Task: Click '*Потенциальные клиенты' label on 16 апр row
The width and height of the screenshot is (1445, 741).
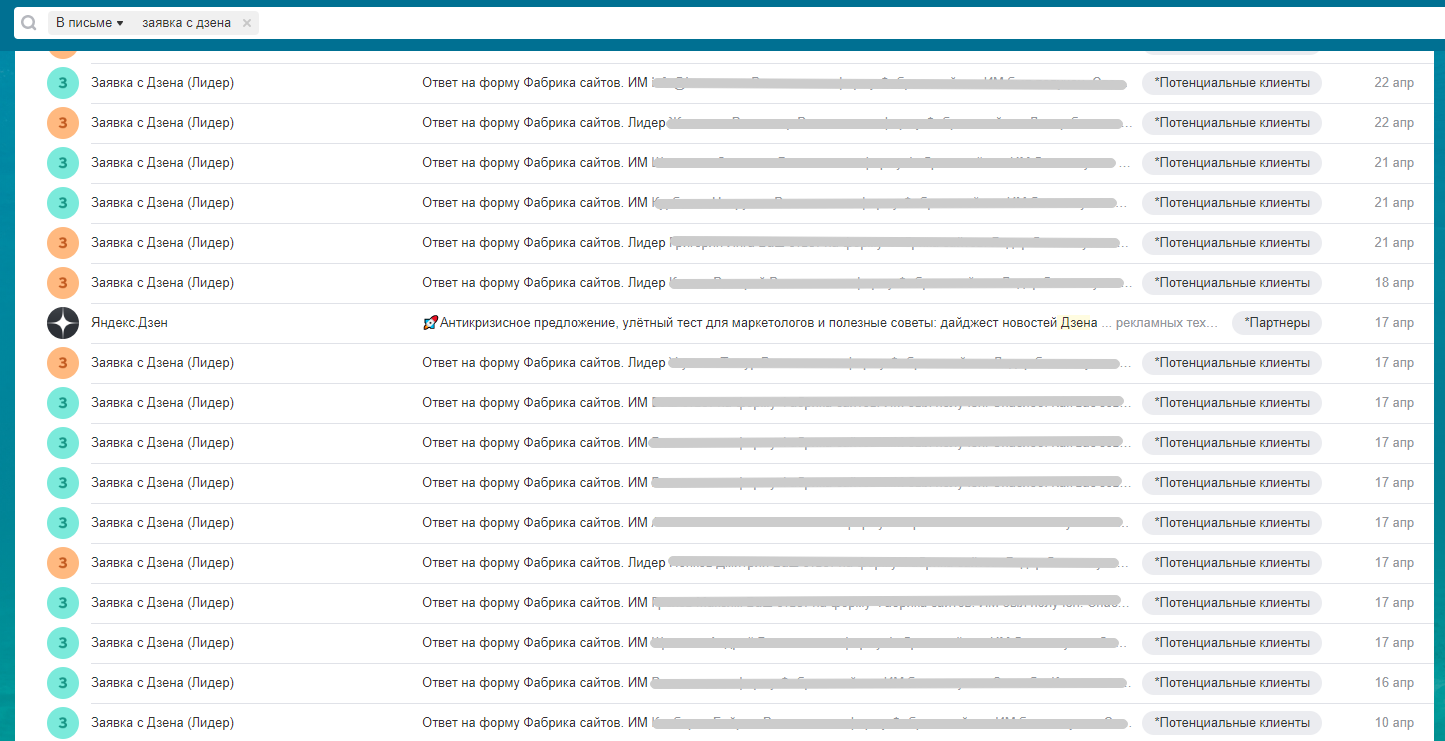Action: (1232, 683)
